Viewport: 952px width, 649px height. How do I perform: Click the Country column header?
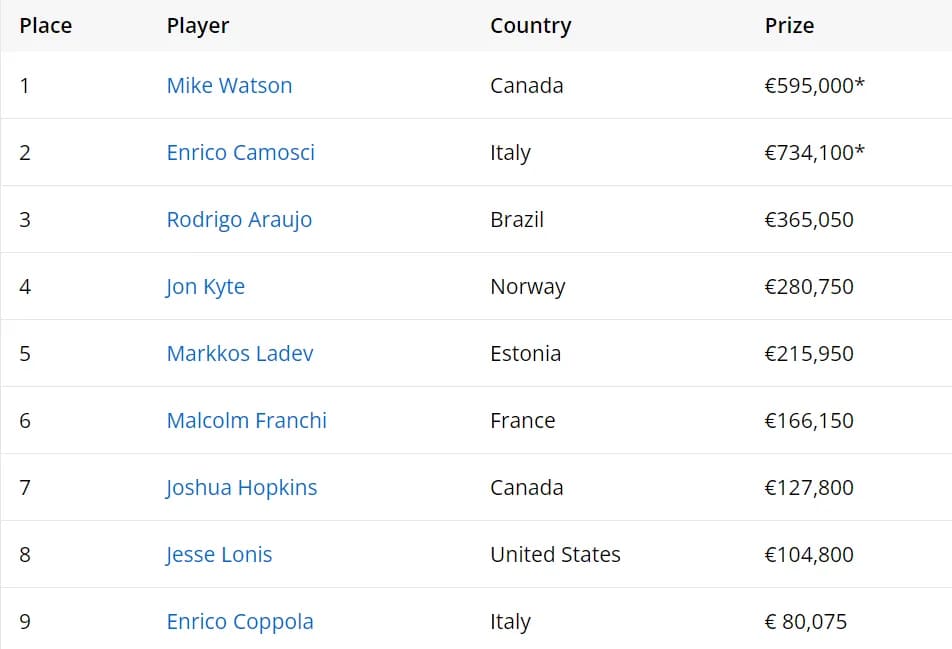(x=531, y=25)
